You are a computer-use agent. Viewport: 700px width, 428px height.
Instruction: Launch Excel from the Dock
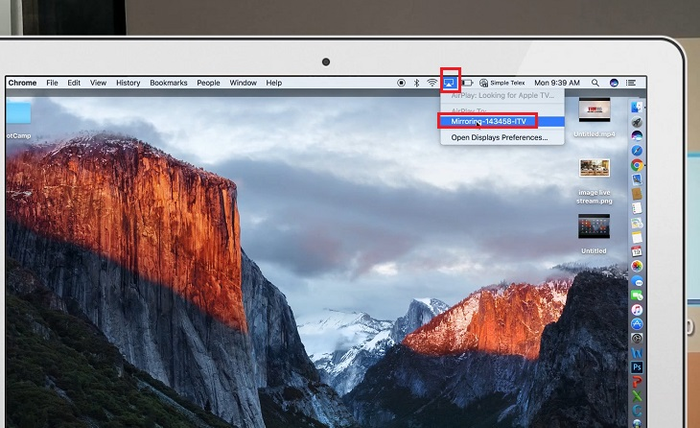tap(637, 396)
